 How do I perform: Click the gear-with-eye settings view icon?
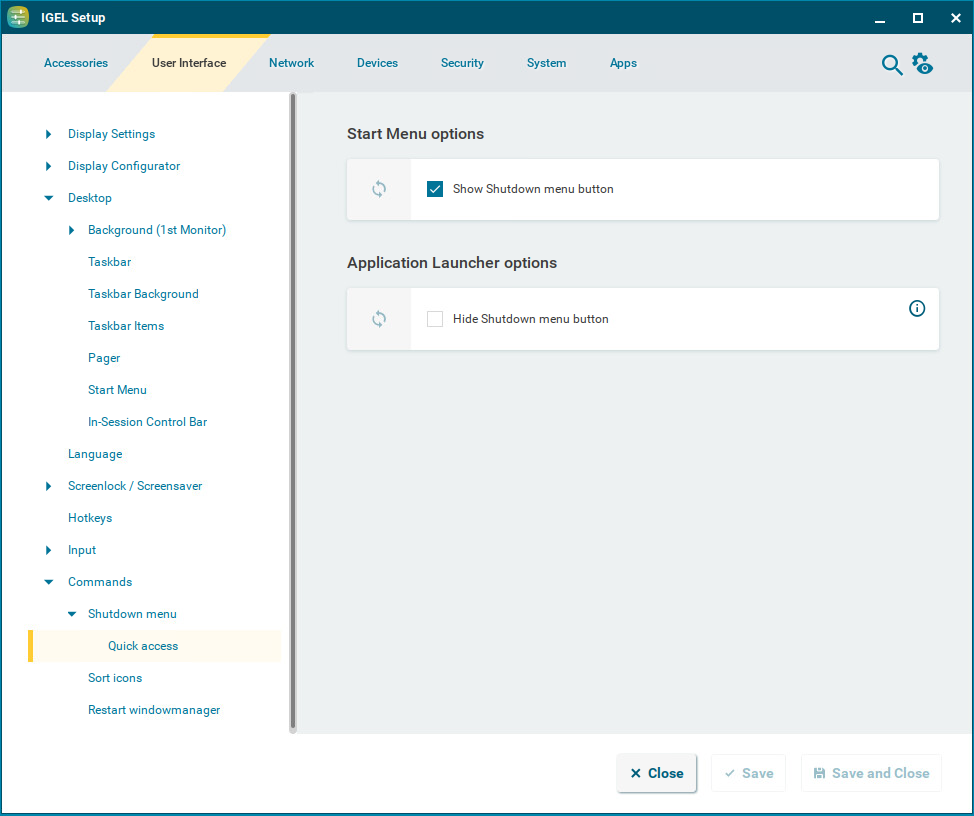click(x=922, y=64)
